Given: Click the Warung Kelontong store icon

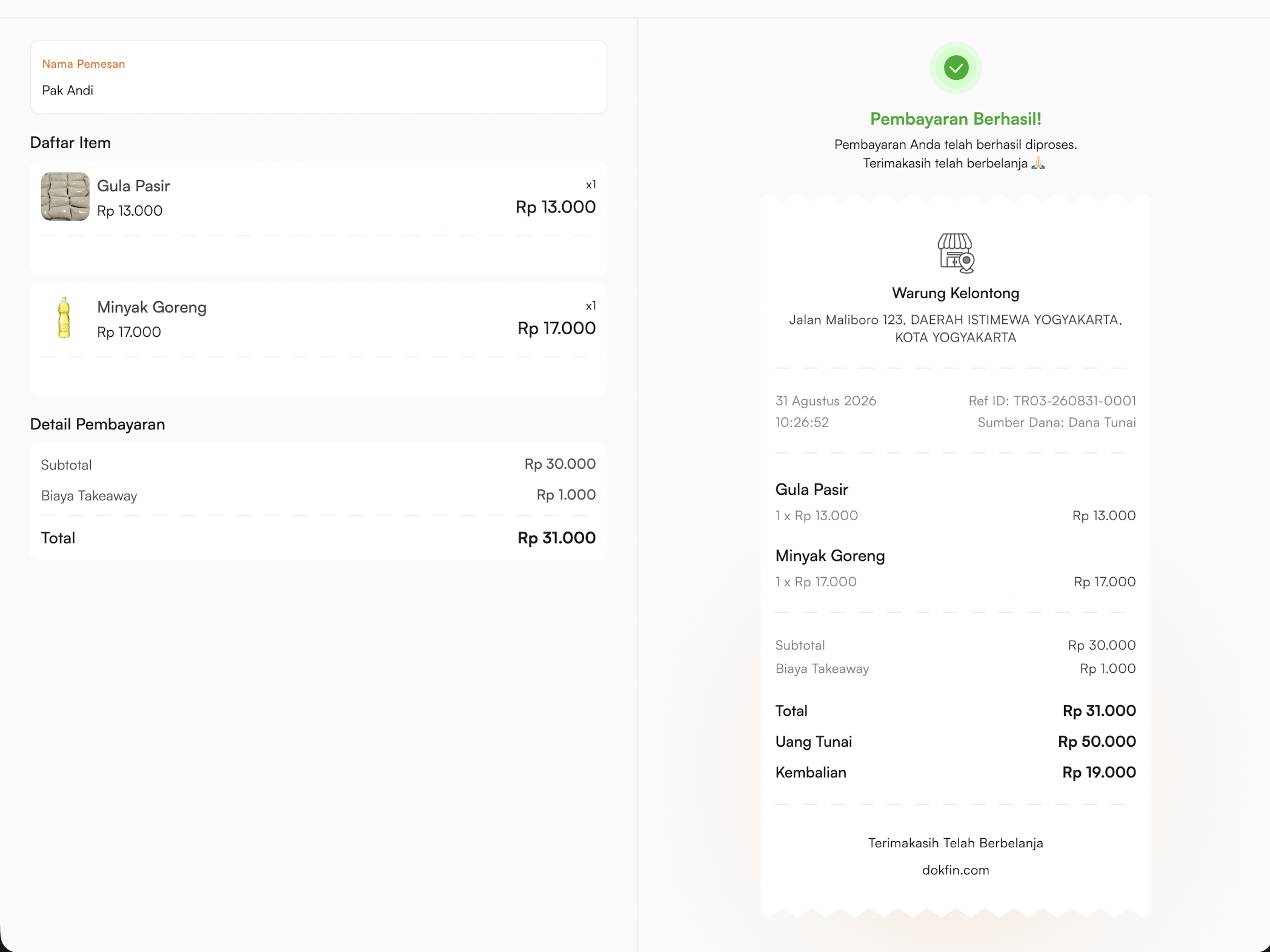Looking at the screenshot, I should [956, 253].
